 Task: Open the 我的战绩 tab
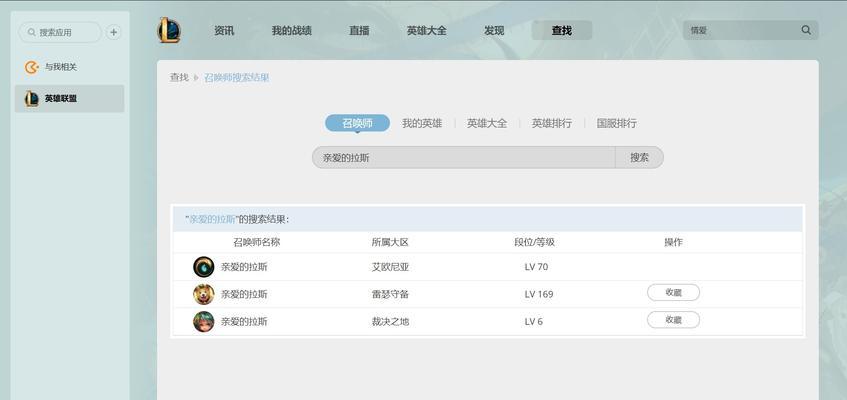click(292, 31)
